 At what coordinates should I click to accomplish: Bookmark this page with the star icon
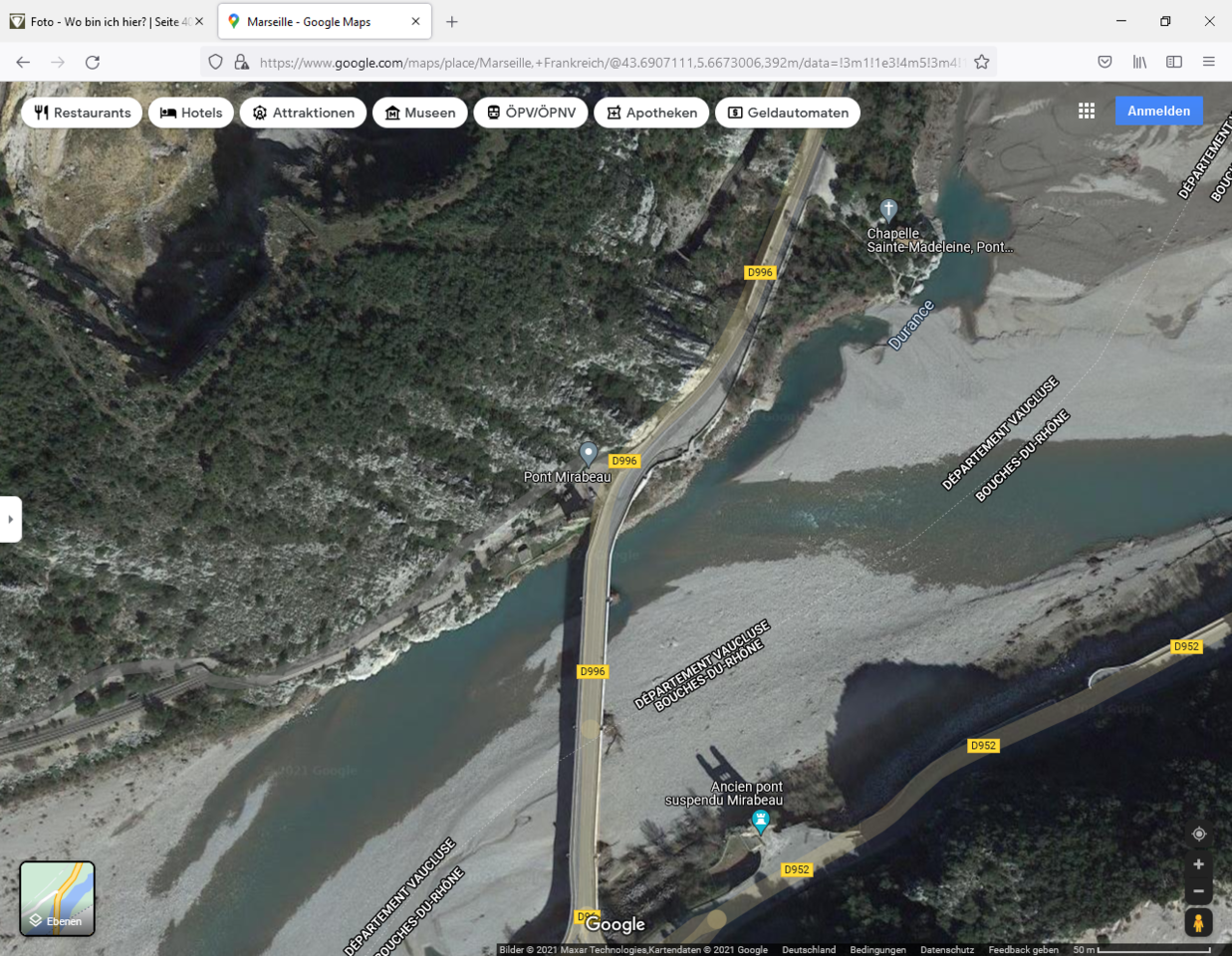982,62
